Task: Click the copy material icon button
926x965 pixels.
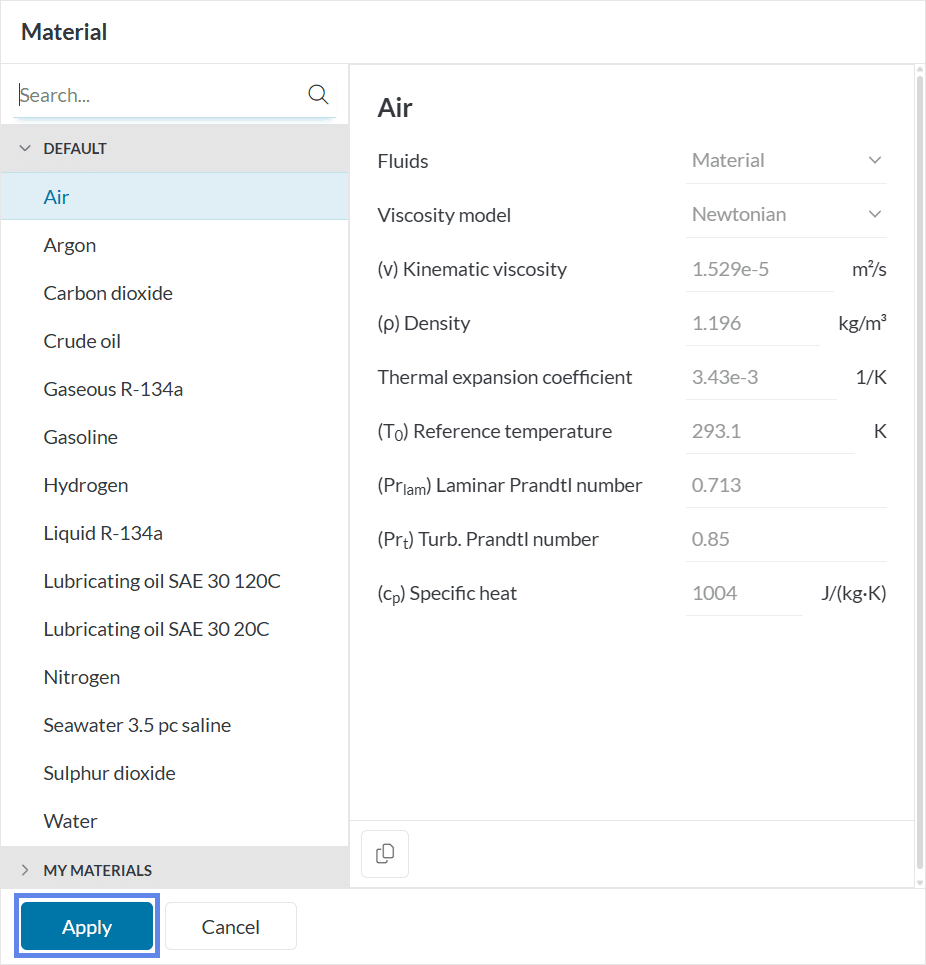Action: (385, 853)
